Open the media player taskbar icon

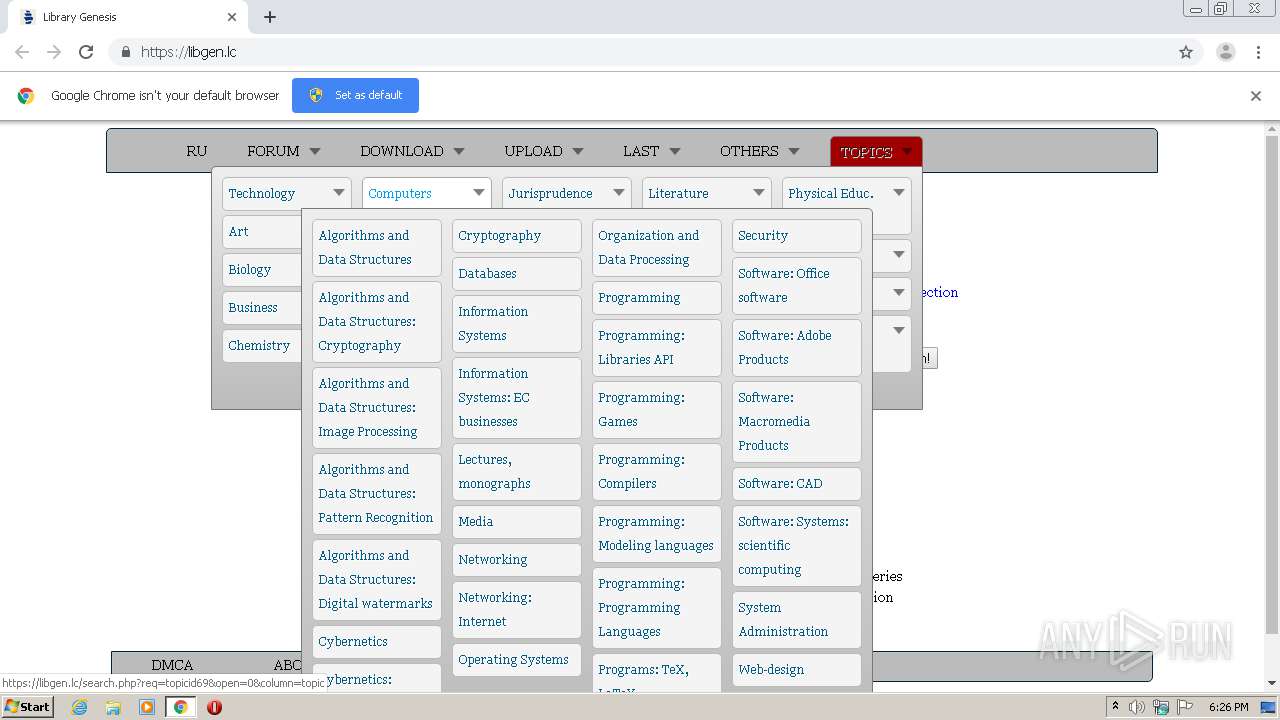147,707
